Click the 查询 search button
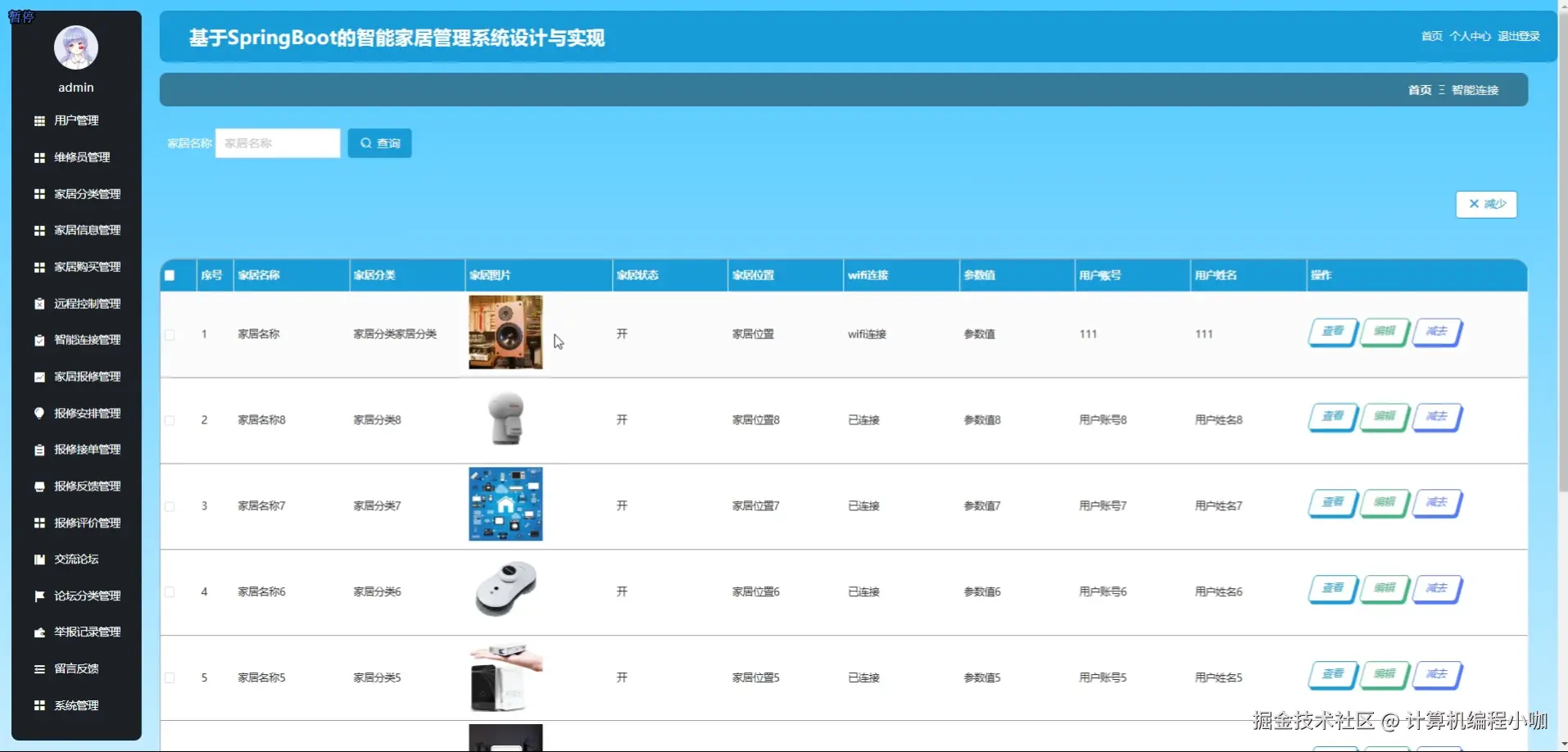The width and height of the screenshot is (1568, 752). click(379, 143)
